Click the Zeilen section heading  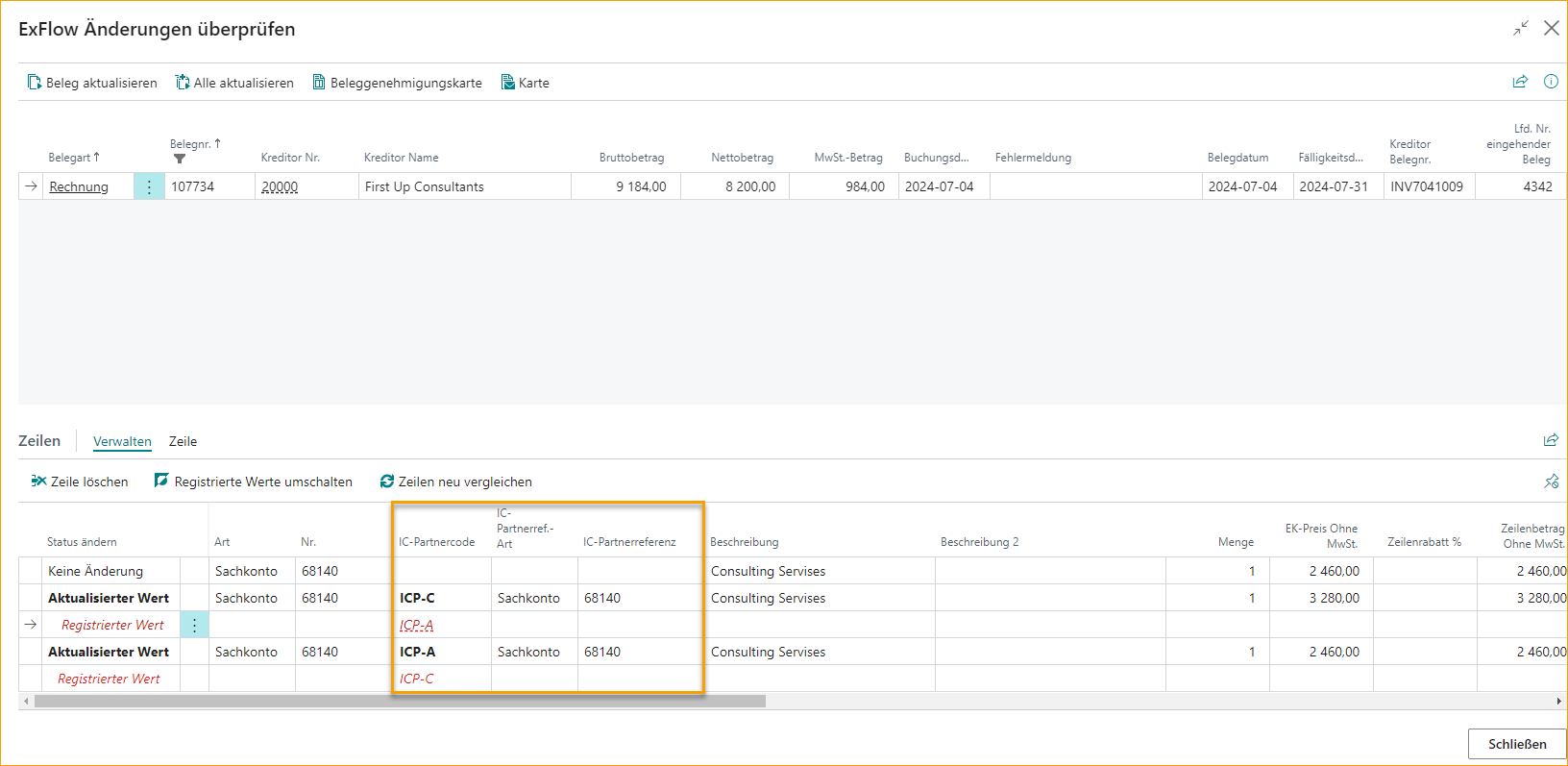click(39, 440)
